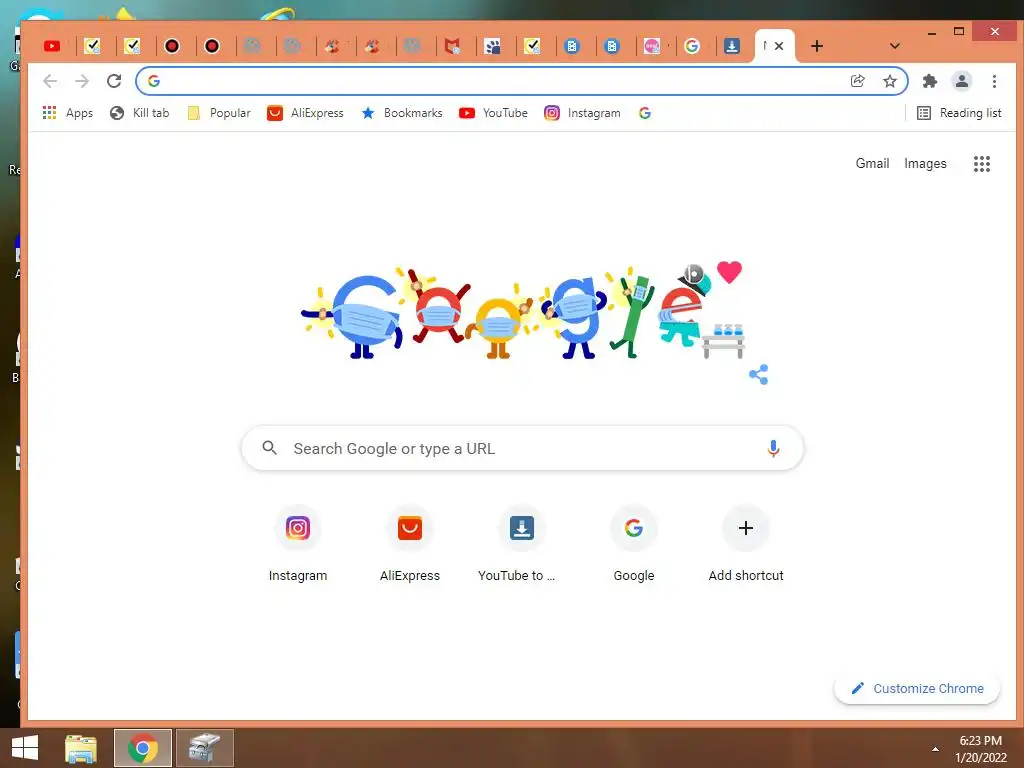Image resolution: width=1024 pixels, height=768 pixels.
Task: Click Customize Chrome button
Action: (x=917, y=688)
